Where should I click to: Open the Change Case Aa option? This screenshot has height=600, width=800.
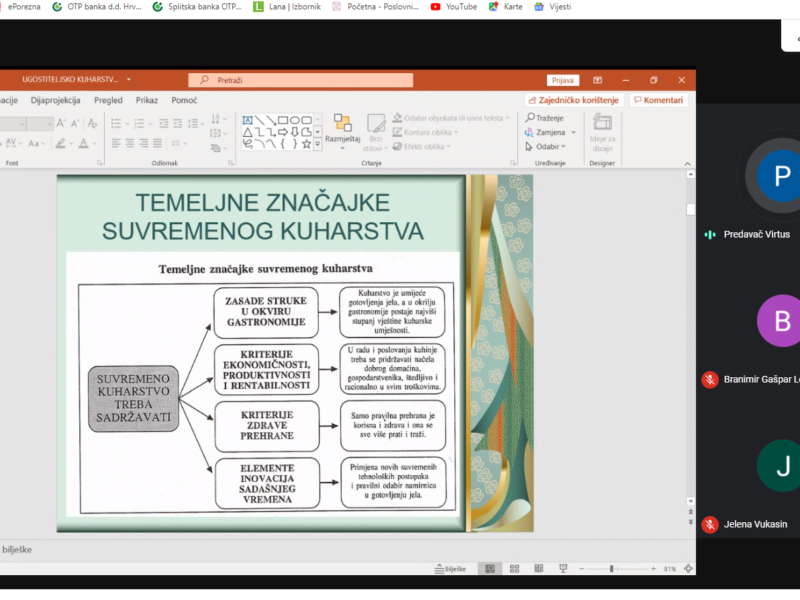(x=35, y=143)
